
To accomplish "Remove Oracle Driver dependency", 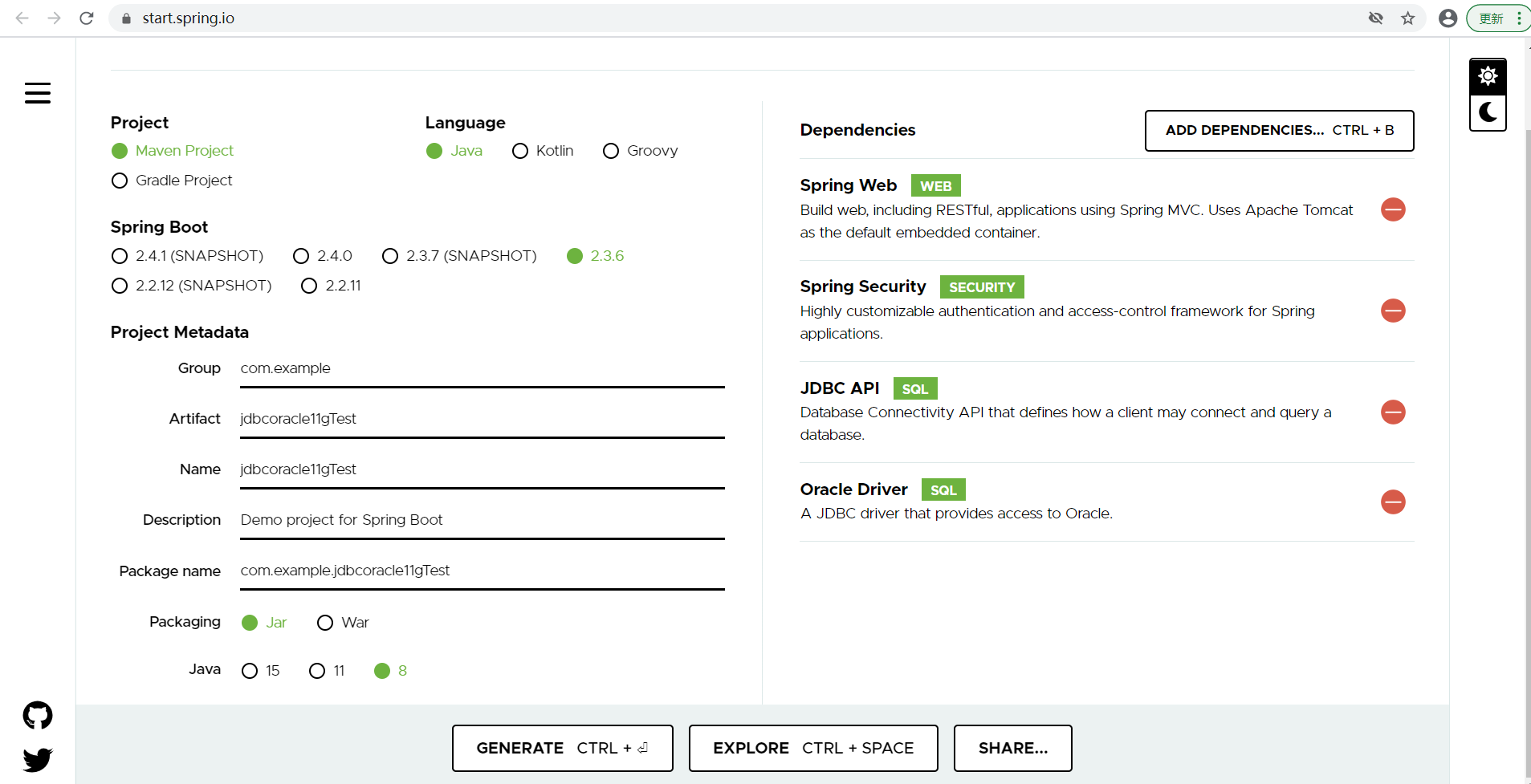I will pos(1393,502).
